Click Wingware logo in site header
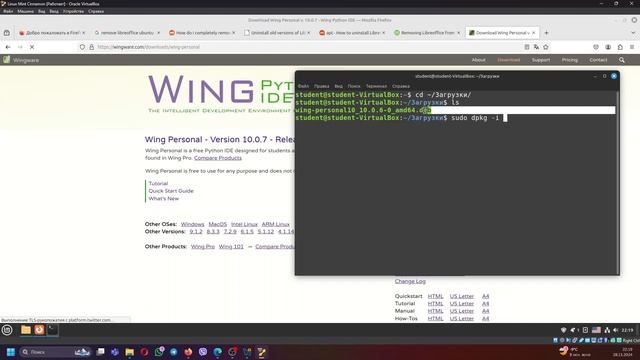Viewport: 640px width, 360px height. [x=21, y=60]
